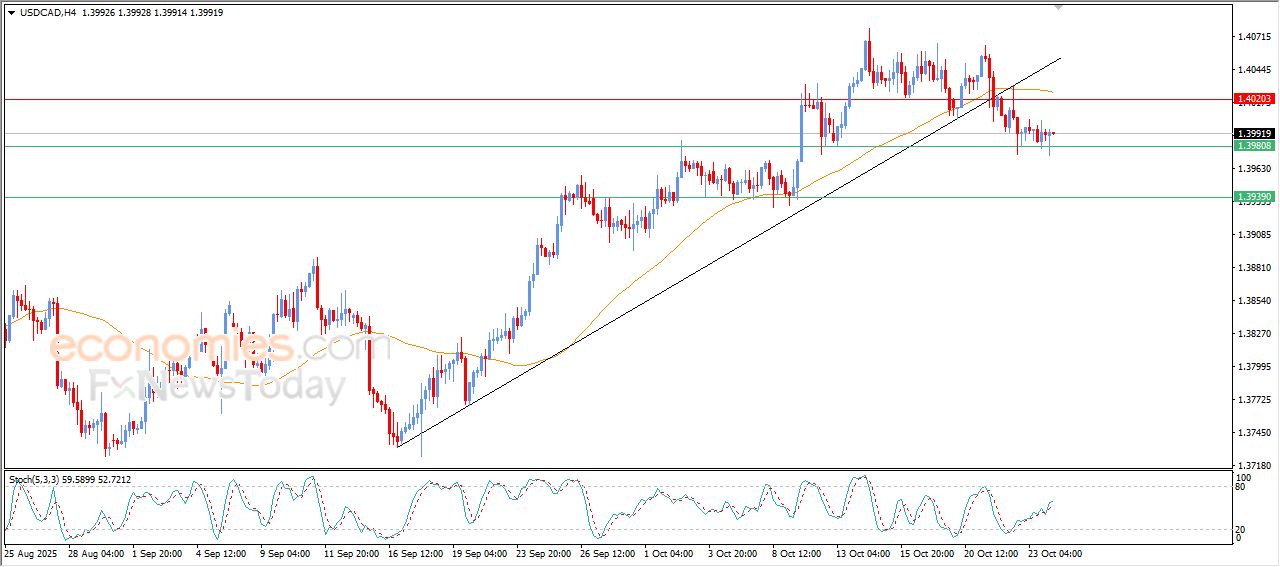This screenshot has height=567, width=1280.
Task: Select the red 1.40203 price label
Action: pyautogui.click(x=1253, y=99)
